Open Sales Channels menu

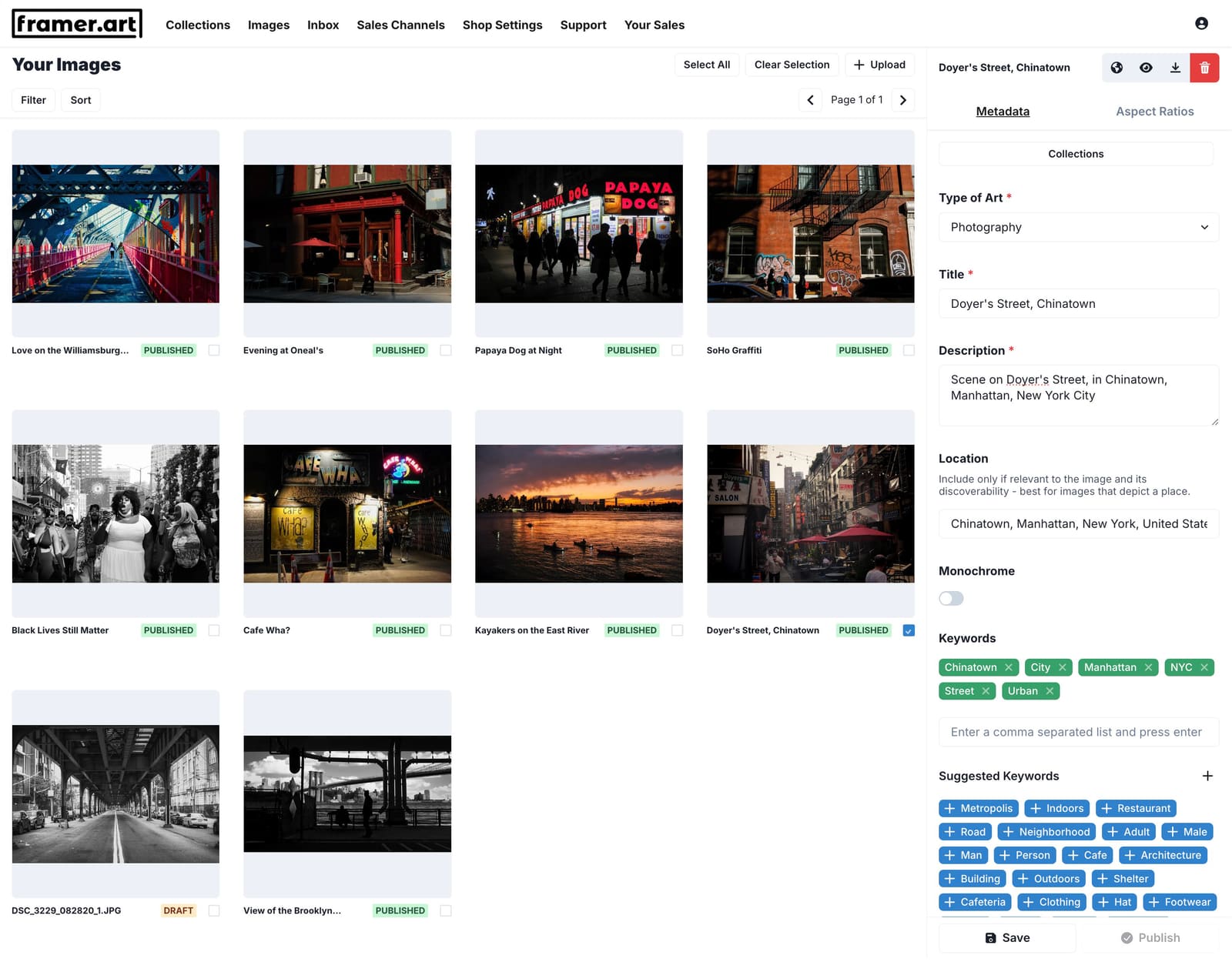pos(400,25)
